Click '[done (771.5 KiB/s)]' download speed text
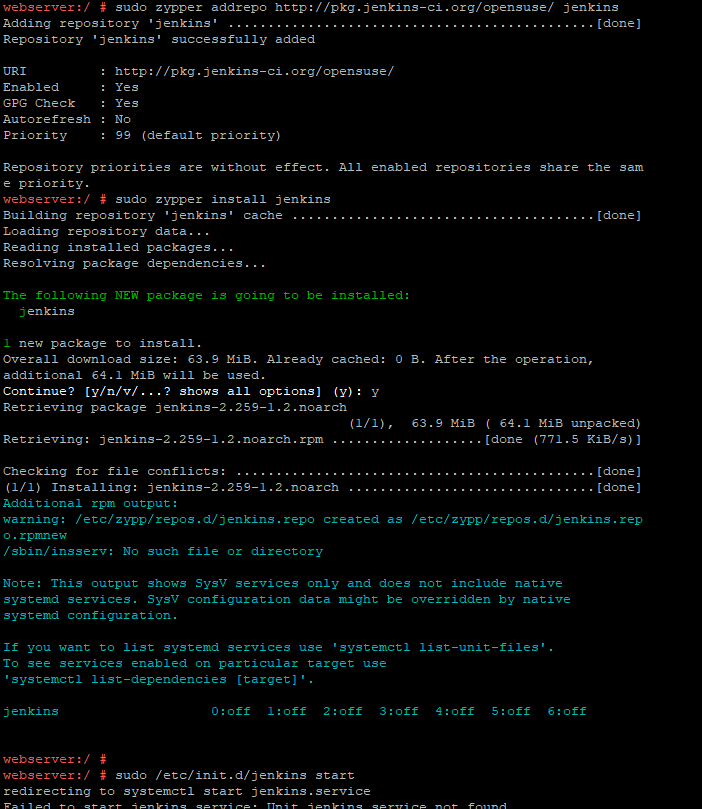 click(x=562, y=439)
